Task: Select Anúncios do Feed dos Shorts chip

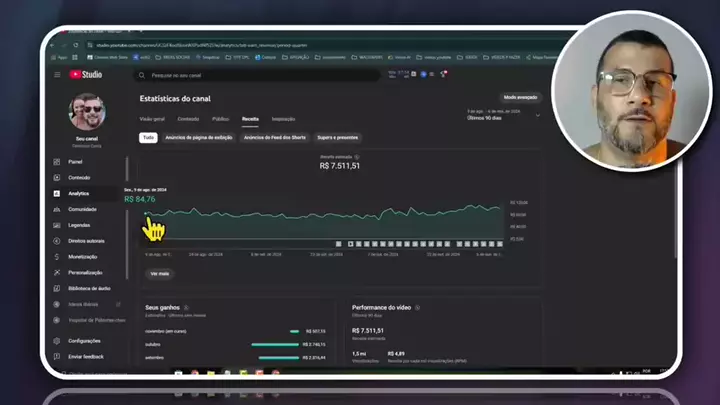Action: pos(273,137)
